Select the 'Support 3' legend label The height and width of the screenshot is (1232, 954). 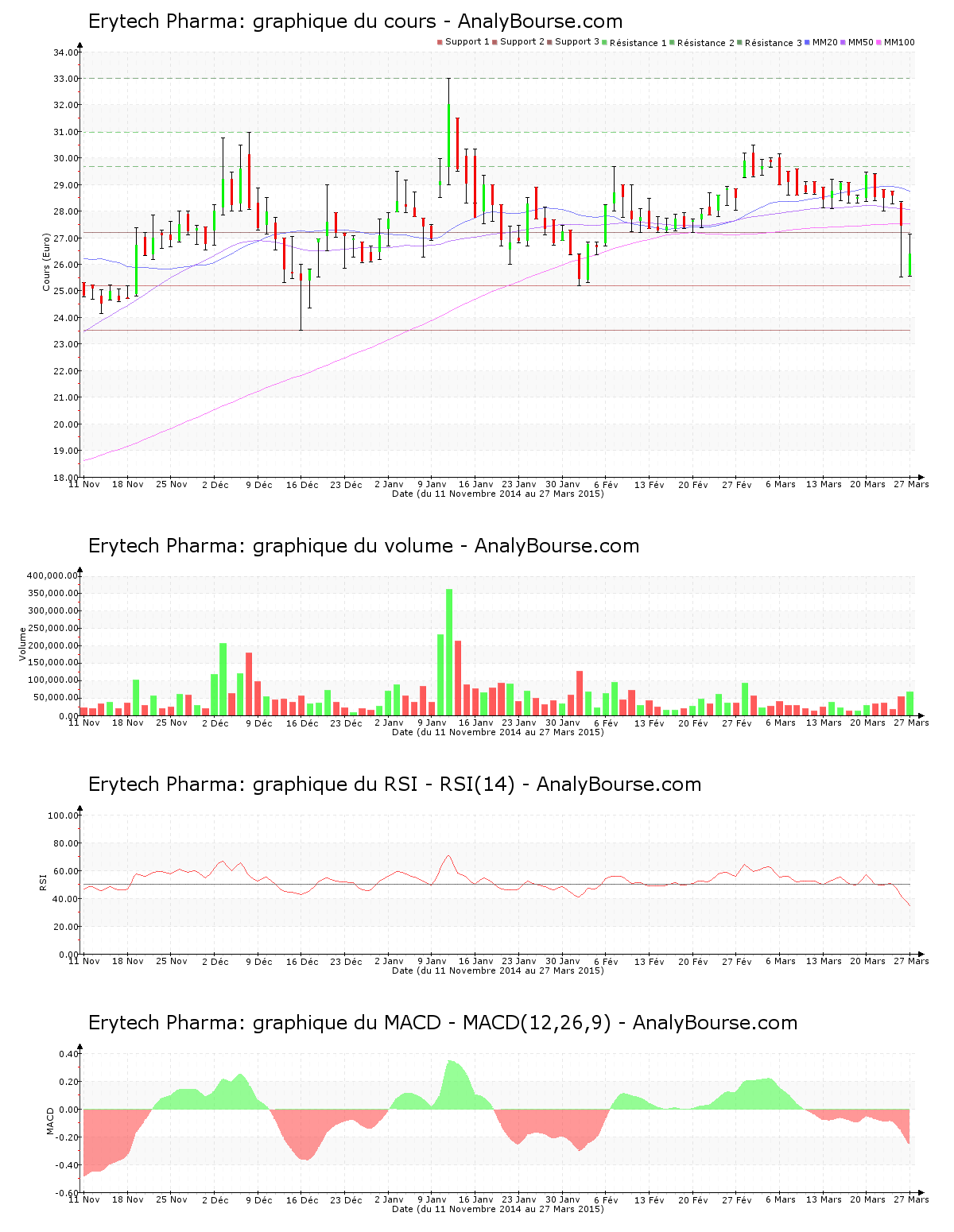click(577, 42)
